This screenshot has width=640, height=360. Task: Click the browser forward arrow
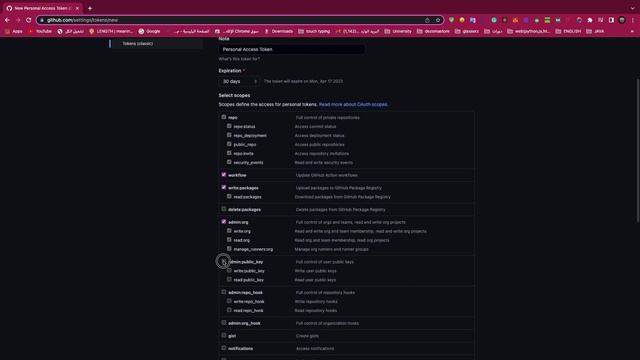point(18,20)
